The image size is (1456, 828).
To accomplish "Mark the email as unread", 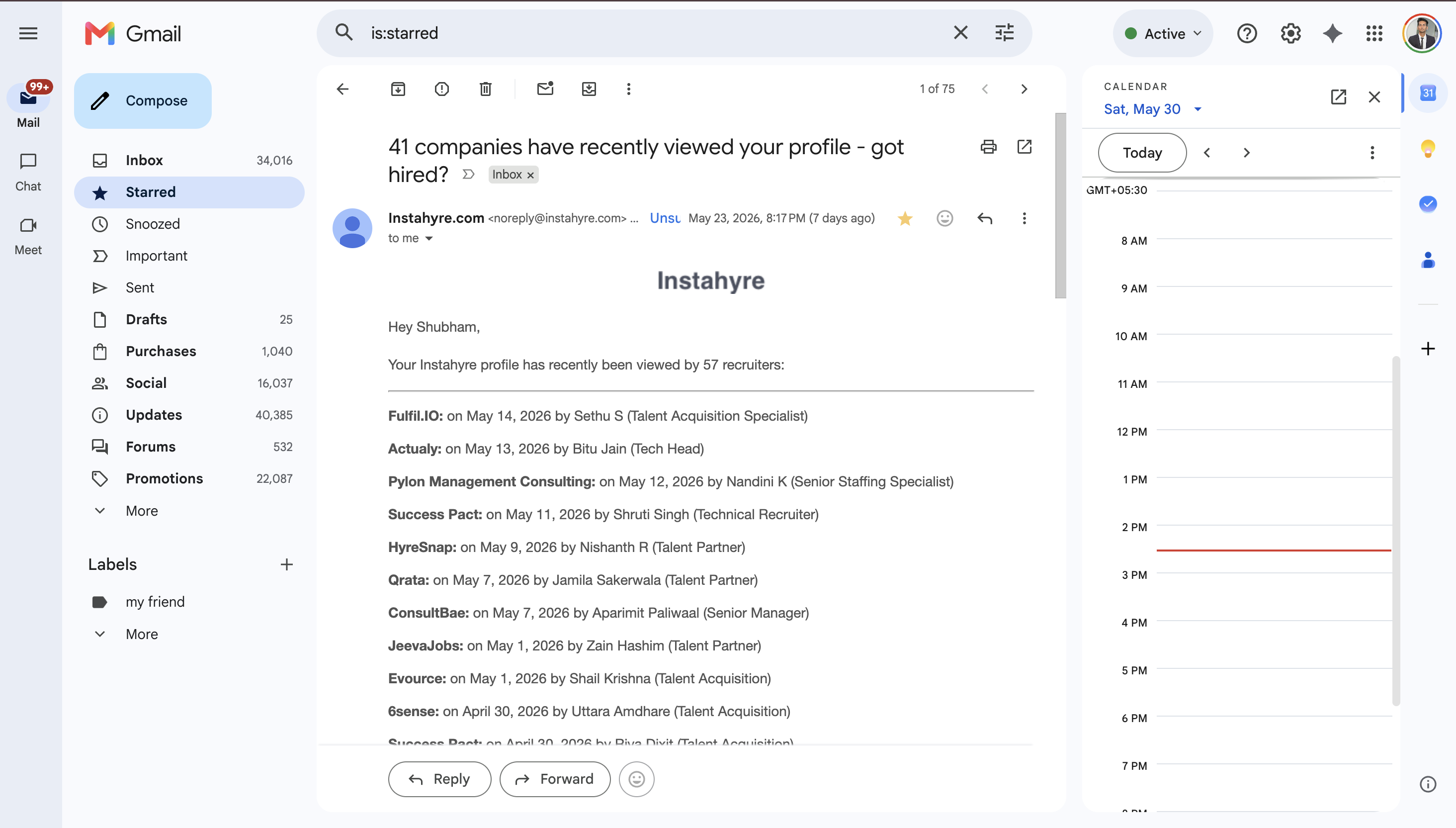I will tap(545, 89).
